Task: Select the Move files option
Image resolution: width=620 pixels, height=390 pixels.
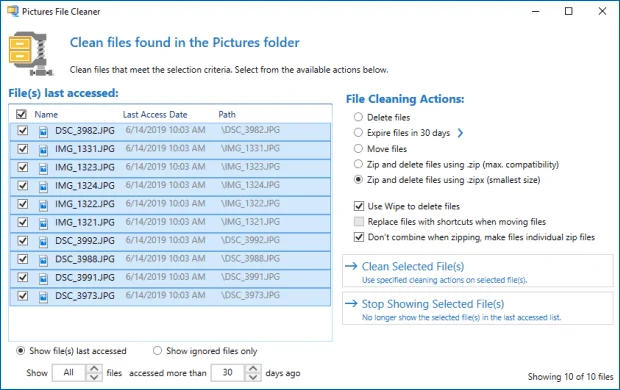Action: [x=358, y=148]
